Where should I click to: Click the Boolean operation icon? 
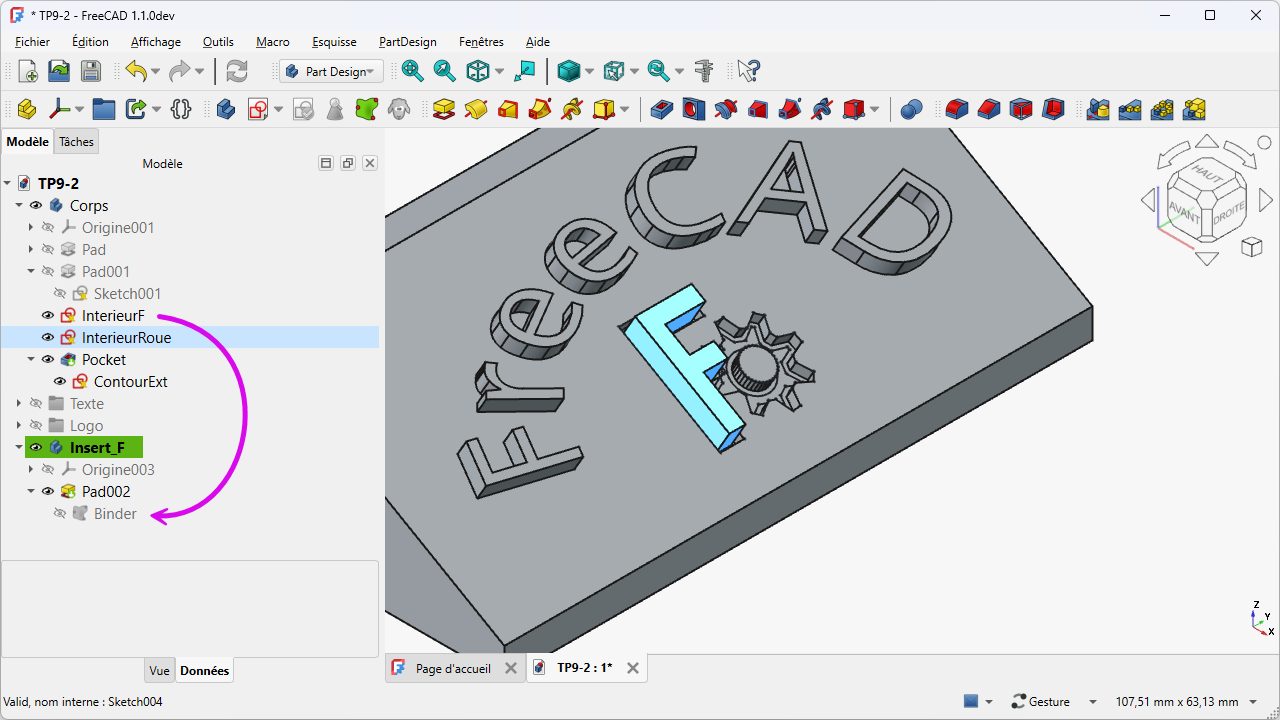[910, 109]
